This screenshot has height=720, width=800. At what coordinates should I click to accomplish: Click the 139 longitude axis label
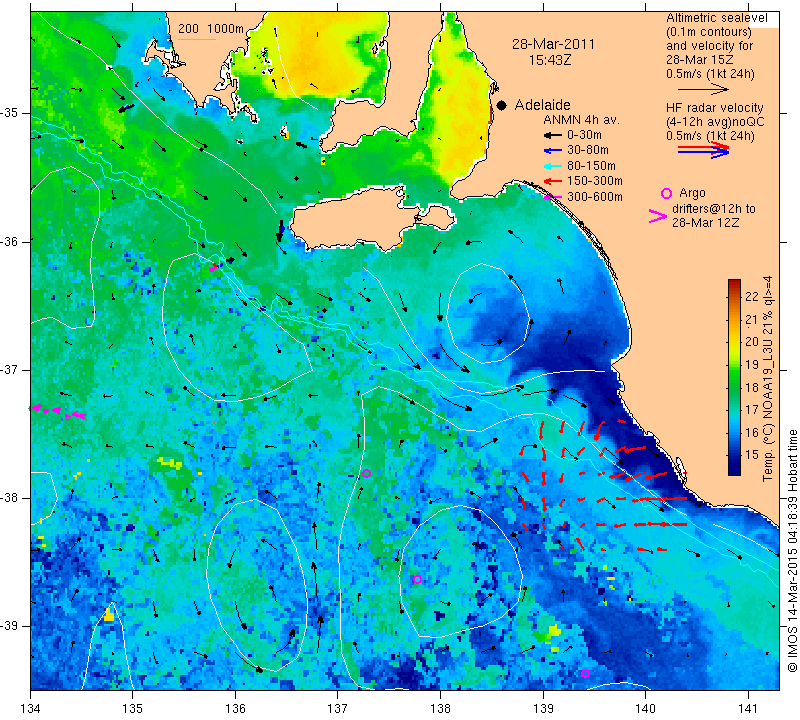[543, 709]
